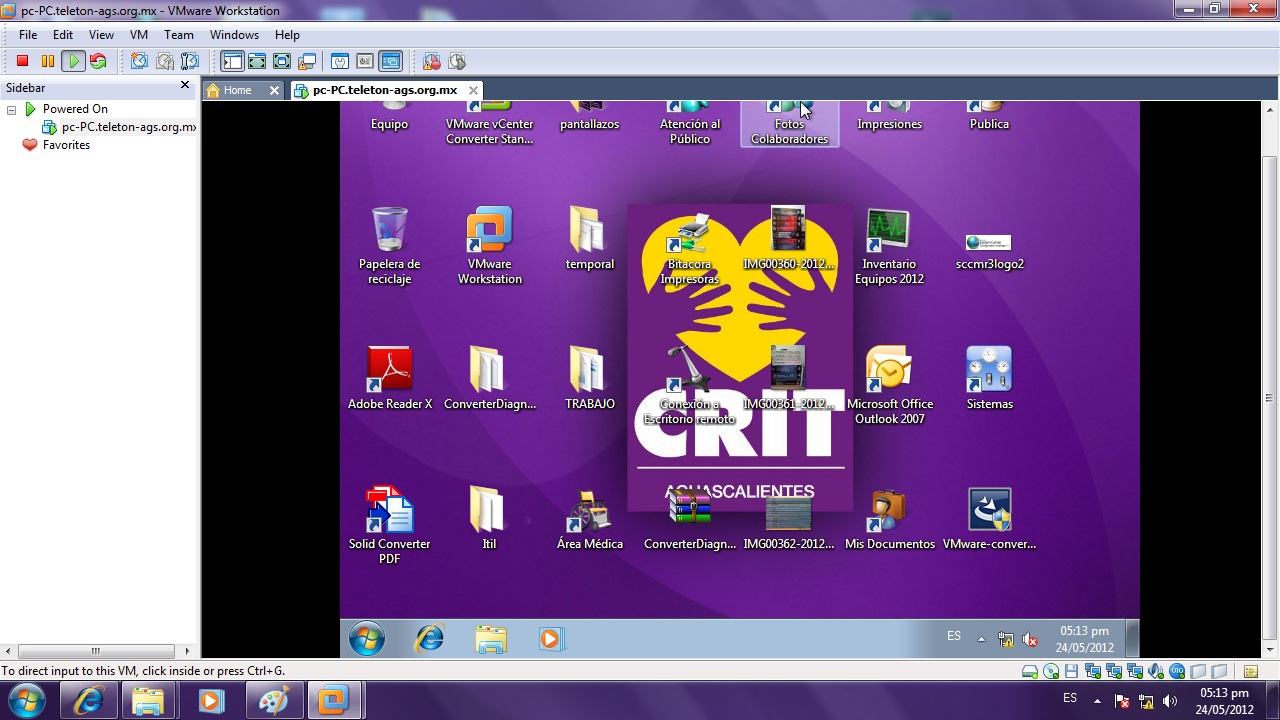Start recording the VM execution
1280x720 pixels.
(x=432, y=61)
